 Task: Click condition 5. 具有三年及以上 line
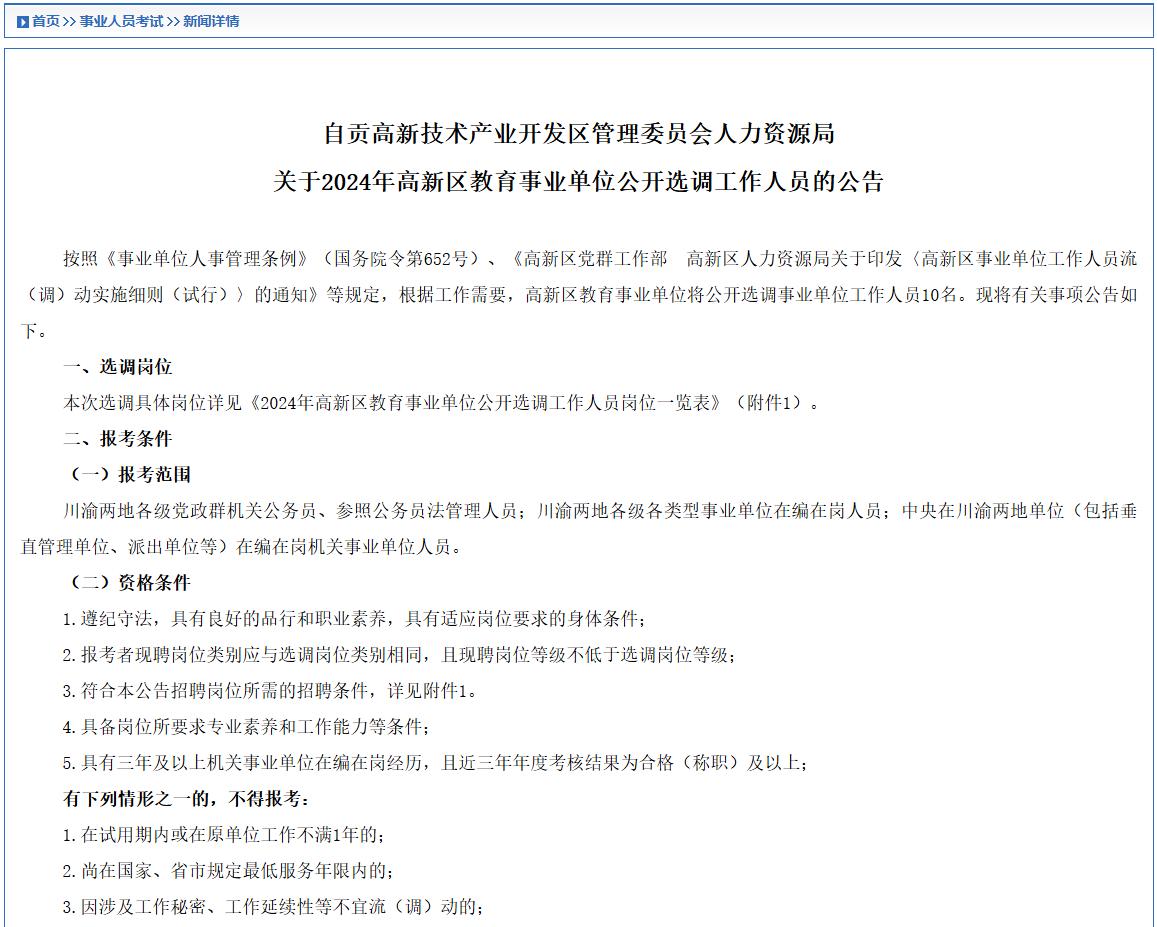435,763
